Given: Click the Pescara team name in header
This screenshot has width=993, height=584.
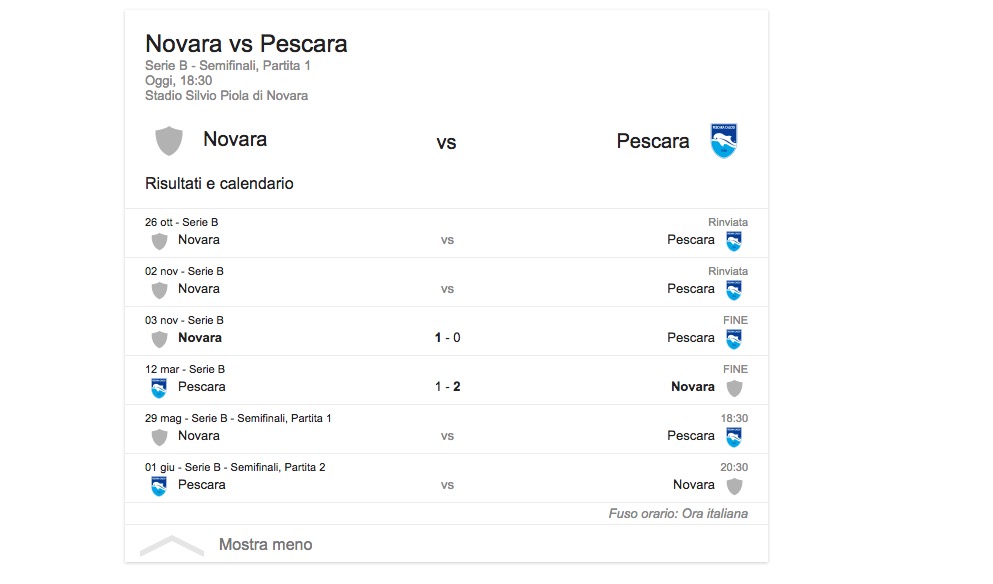Looking at the screenshot, I should point(653,142).
